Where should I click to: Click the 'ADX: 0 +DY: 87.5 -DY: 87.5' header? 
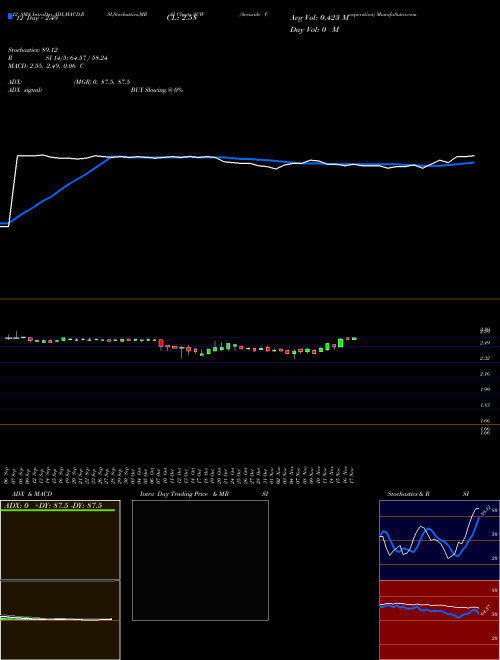tap(52, 506)
